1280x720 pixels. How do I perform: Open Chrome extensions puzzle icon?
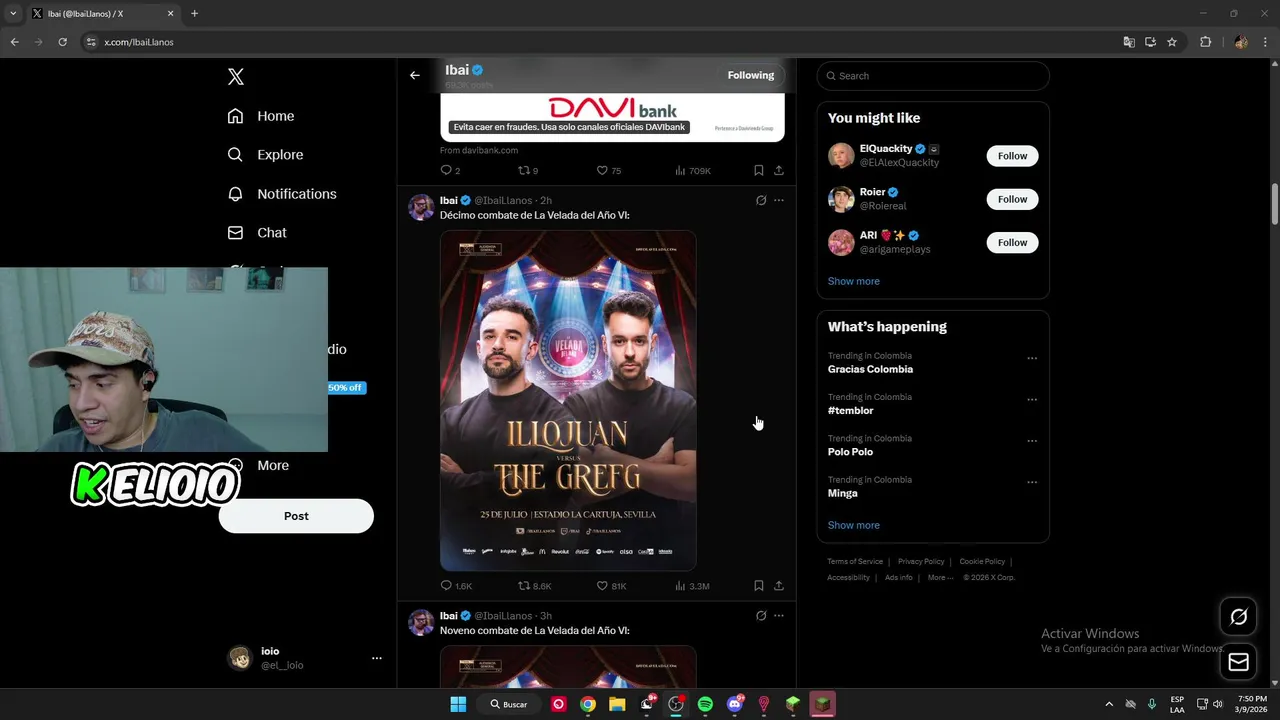pos(1205,42)
